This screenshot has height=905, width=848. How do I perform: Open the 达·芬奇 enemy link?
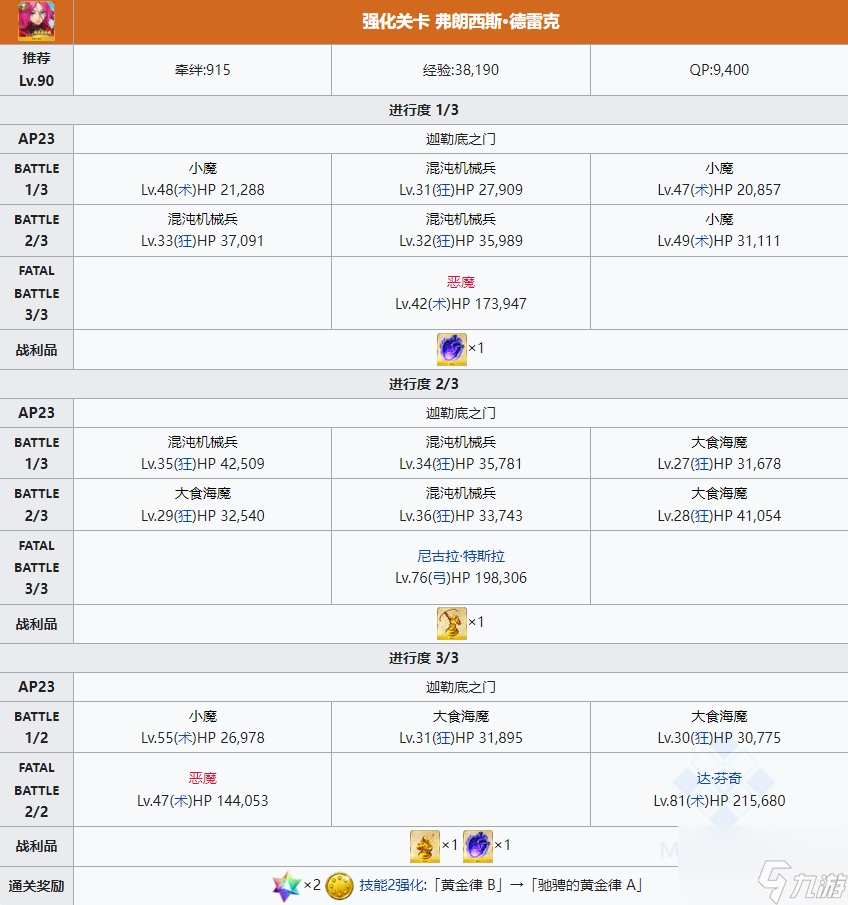(x=719, y=778)
